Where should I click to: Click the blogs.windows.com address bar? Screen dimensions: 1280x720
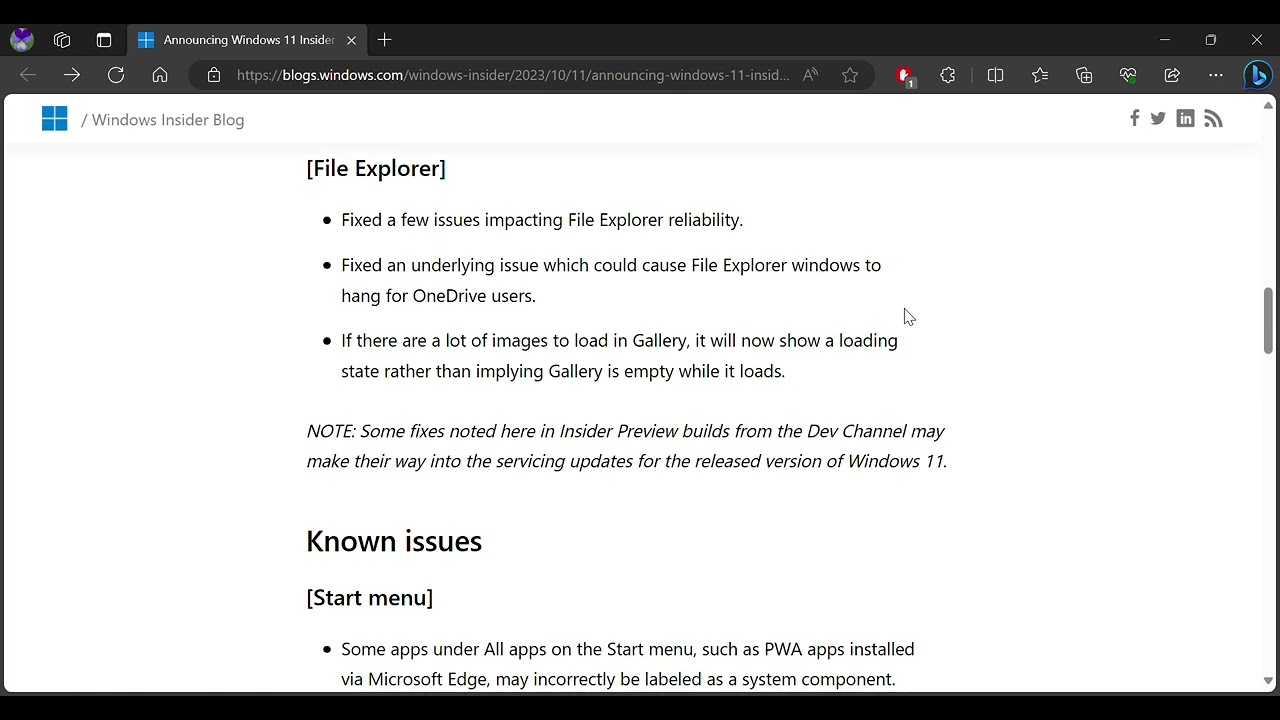[x=513, y=75]
